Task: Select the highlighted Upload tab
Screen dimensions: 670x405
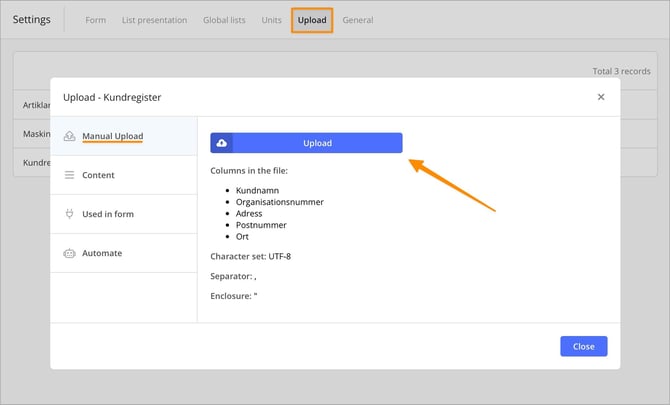Action: pos(312,20)
